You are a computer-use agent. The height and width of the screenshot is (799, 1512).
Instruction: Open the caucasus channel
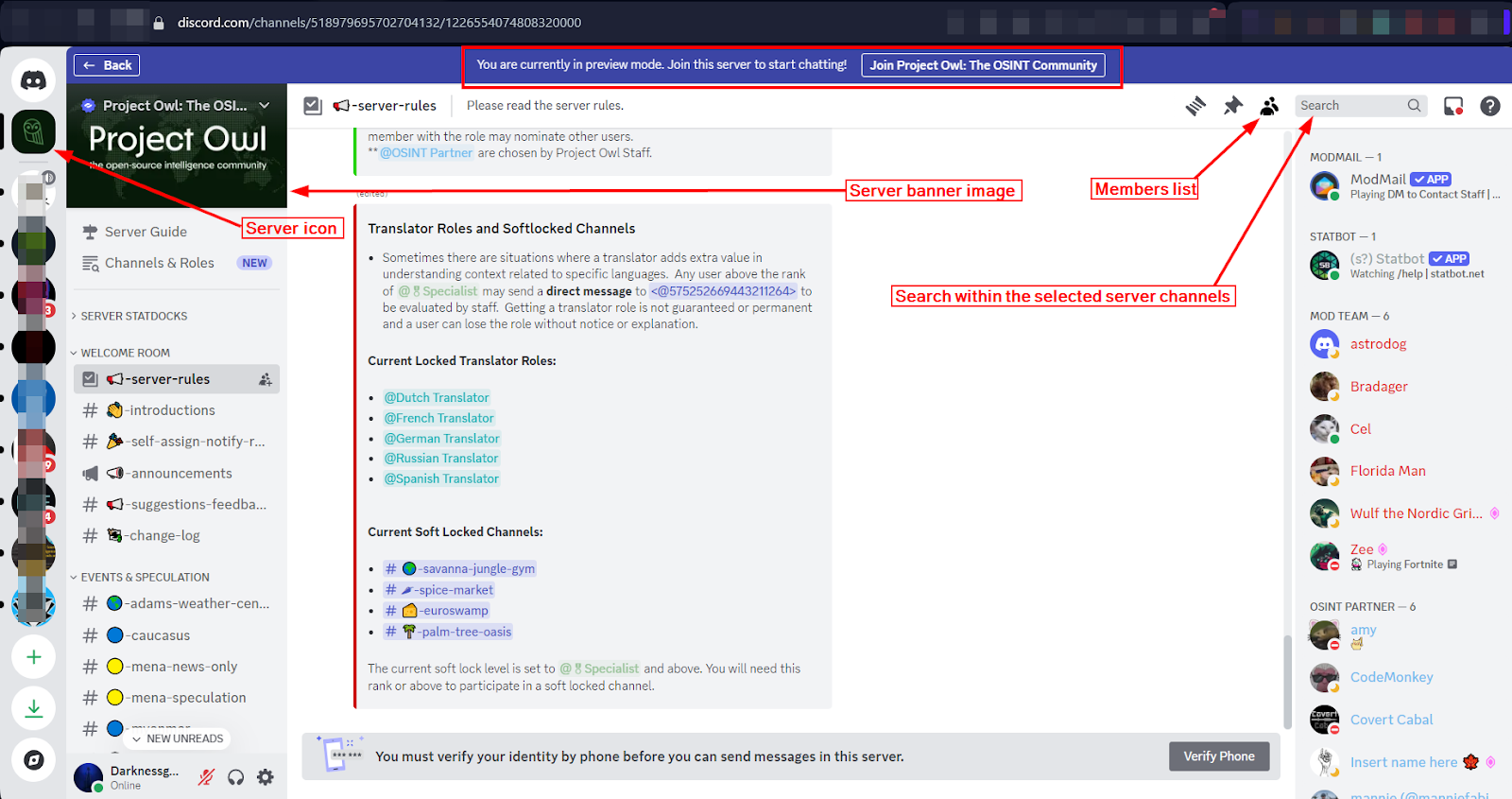pyautogui.click(x=177, y=635)
